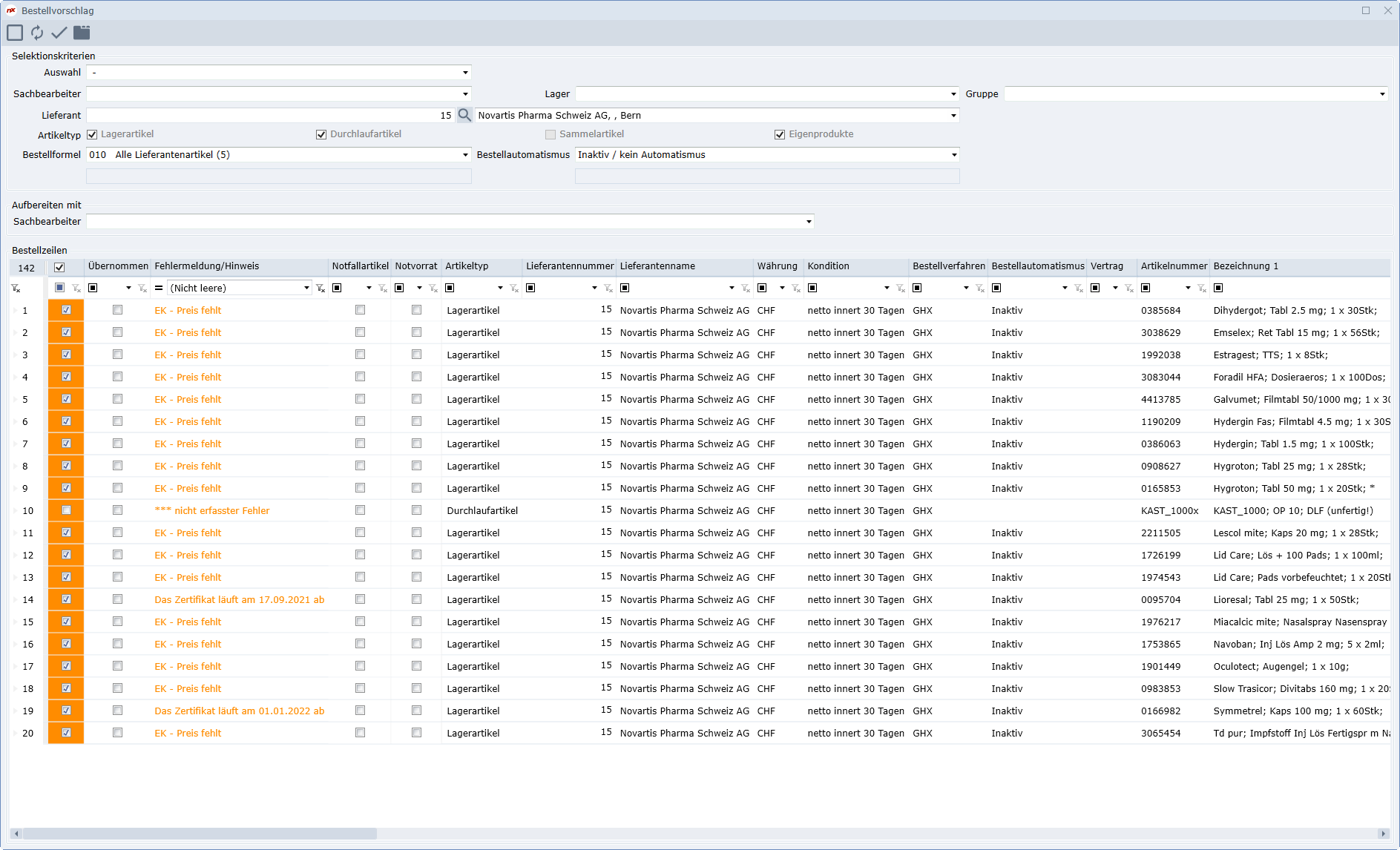Viewport: 1400px width, 850px height.
Task: Clear all filters icon at grid left
Action: point(16,289)
